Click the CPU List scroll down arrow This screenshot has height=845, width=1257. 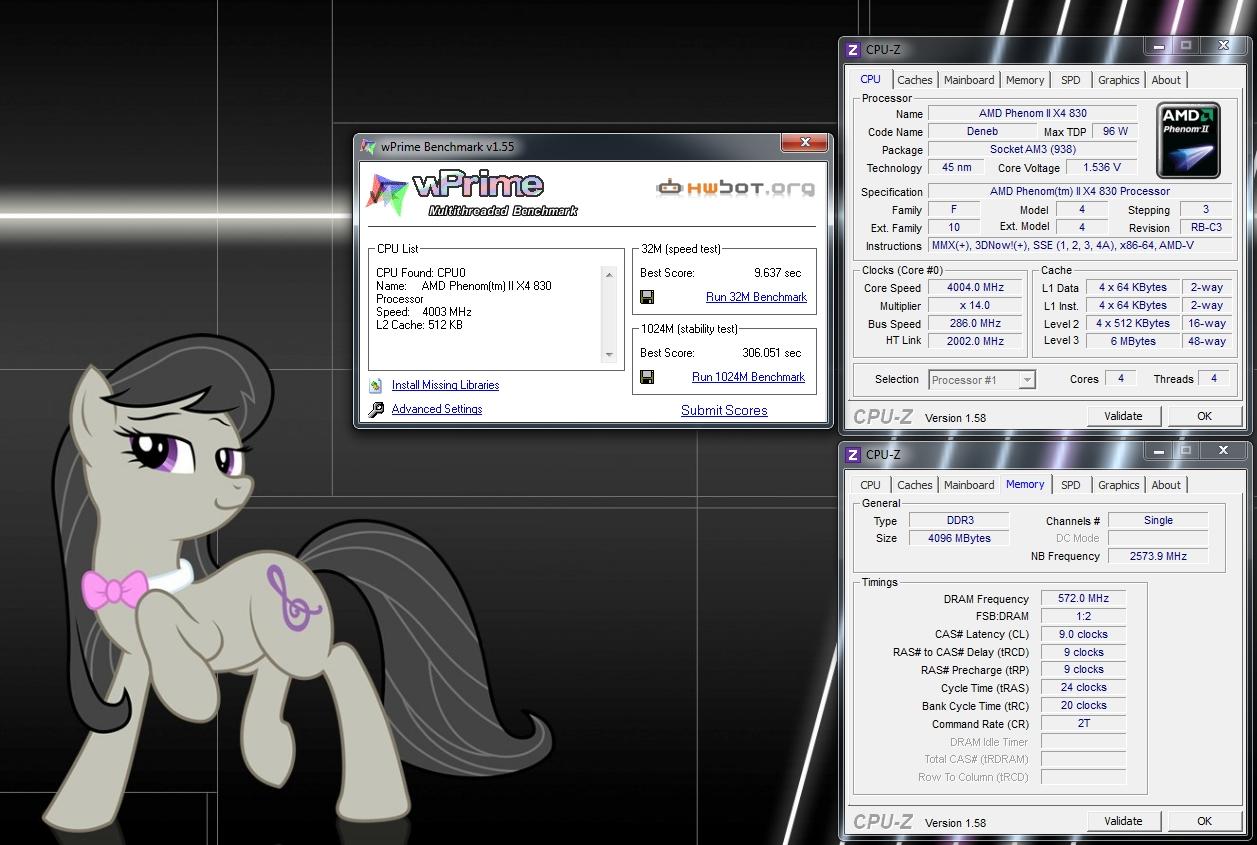pyautogui.click(x=609, y=355)
